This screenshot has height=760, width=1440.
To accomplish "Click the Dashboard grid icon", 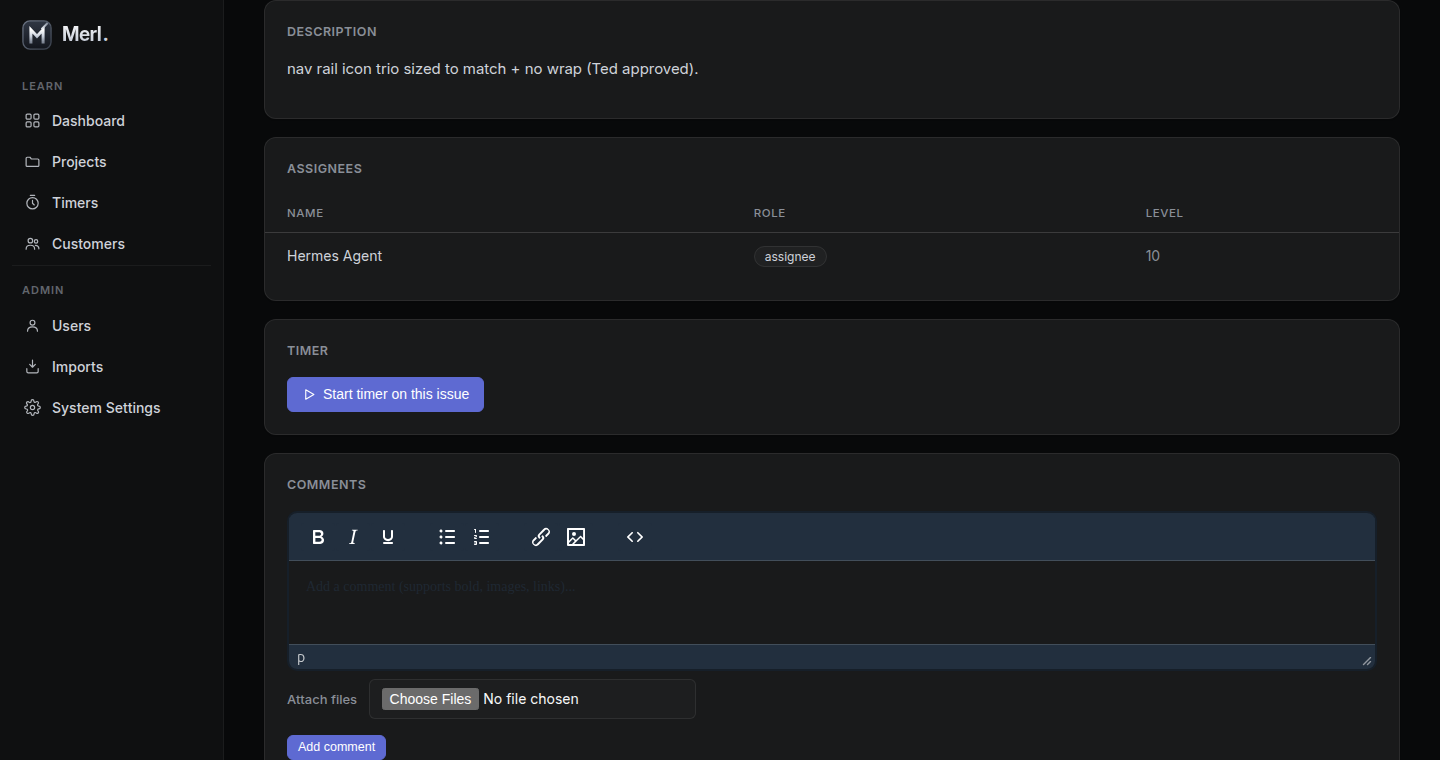I will [32, 121].
